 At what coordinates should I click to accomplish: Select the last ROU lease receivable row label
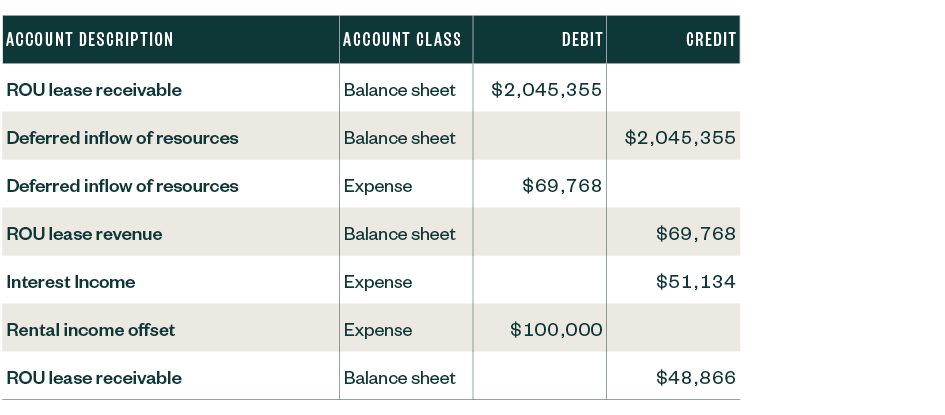tap(94, 378)
